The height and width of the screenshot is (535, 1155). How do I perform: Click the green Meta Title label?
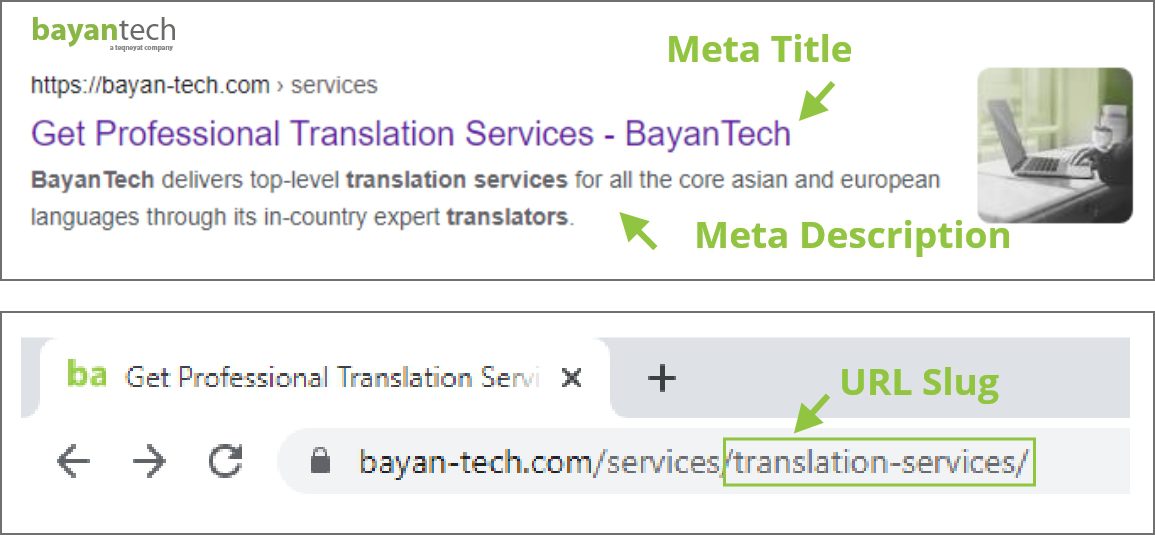tap(759, 50)
